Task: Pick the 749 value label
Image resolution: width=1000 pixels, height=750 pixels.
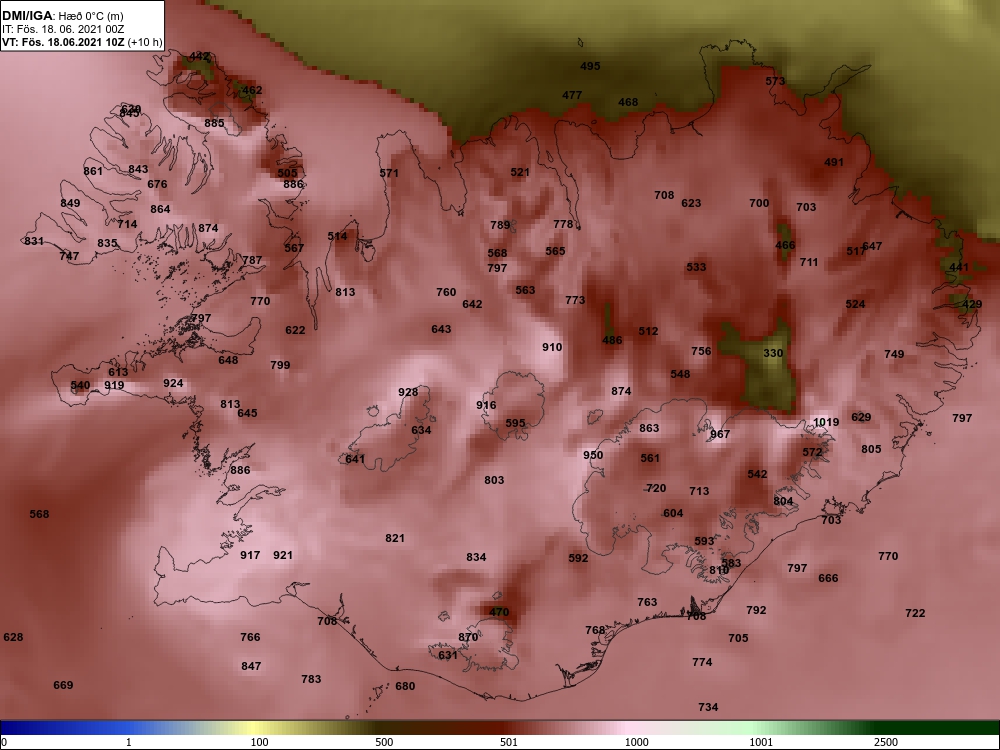Action: [894, 354]
